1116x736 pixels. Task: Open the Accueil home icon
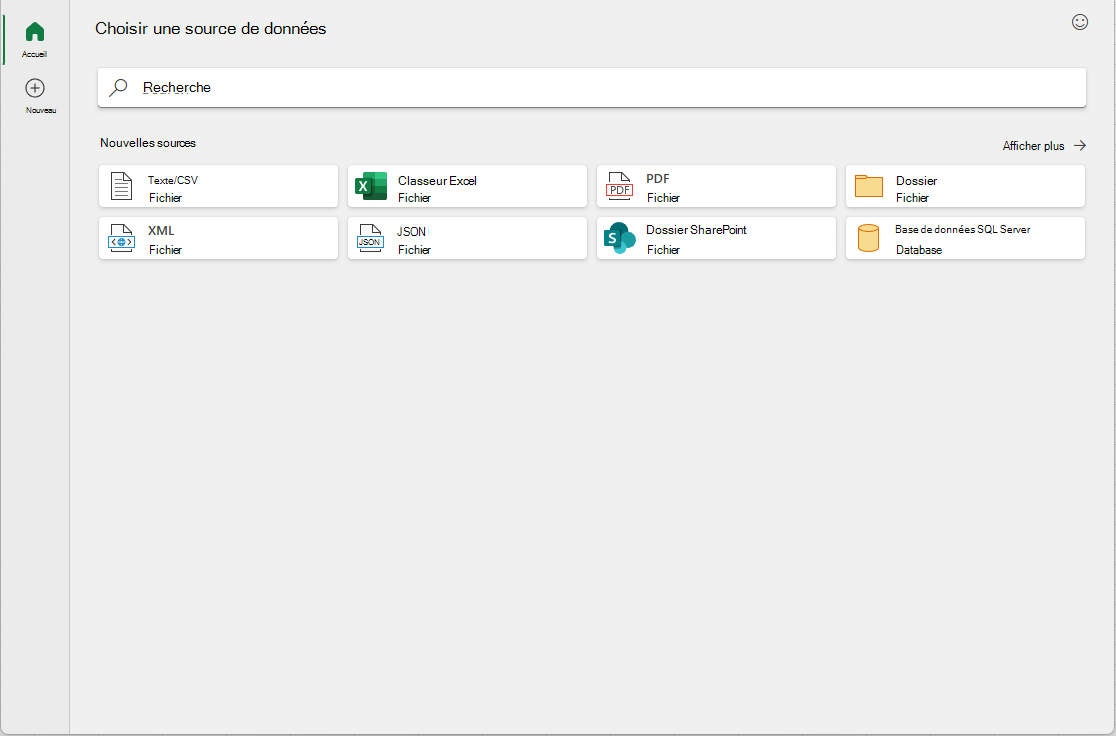[x=35, y=31]
